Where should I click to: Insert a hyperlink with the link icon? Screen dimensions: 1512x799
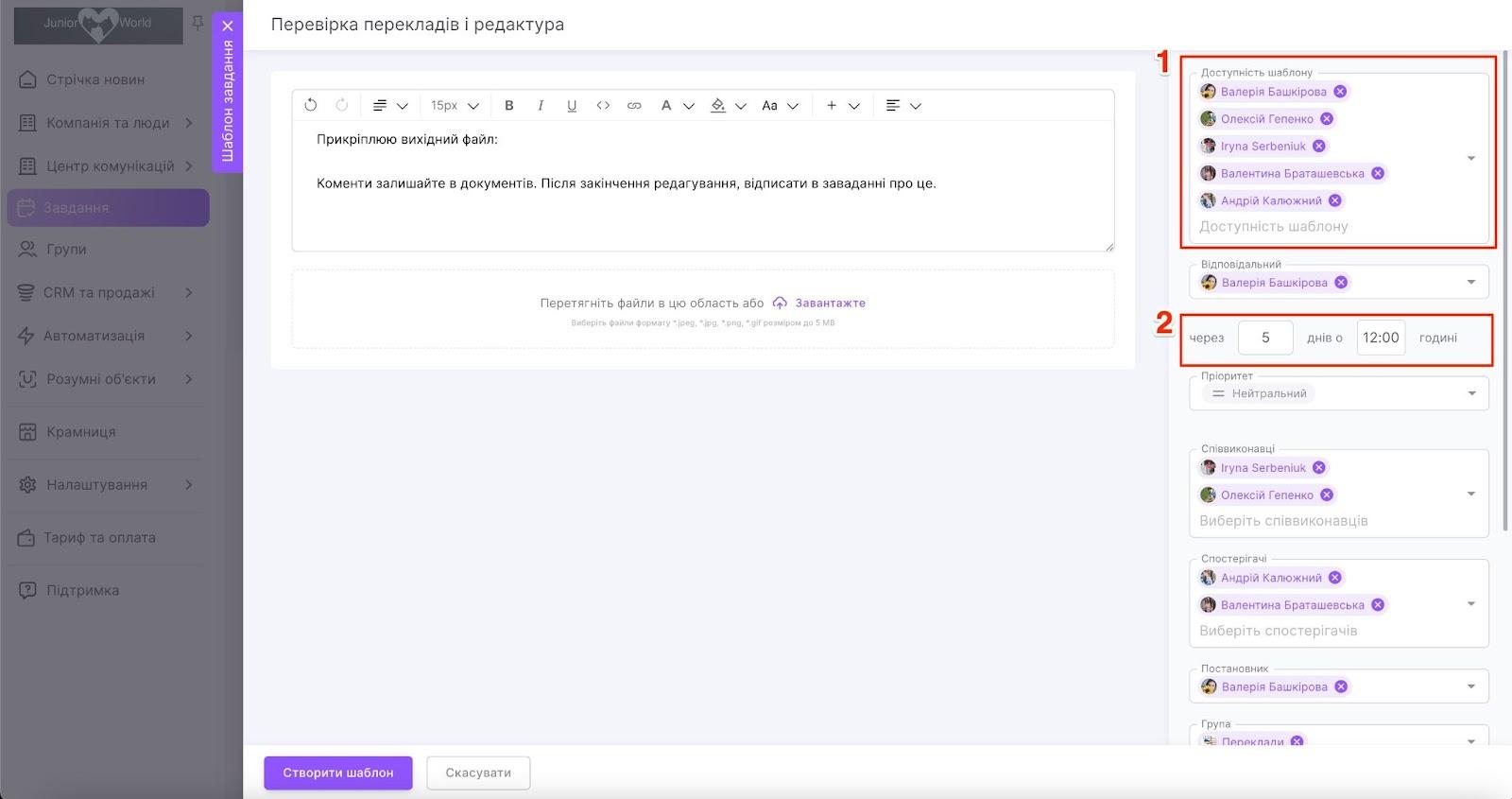[x=634, y=106]
